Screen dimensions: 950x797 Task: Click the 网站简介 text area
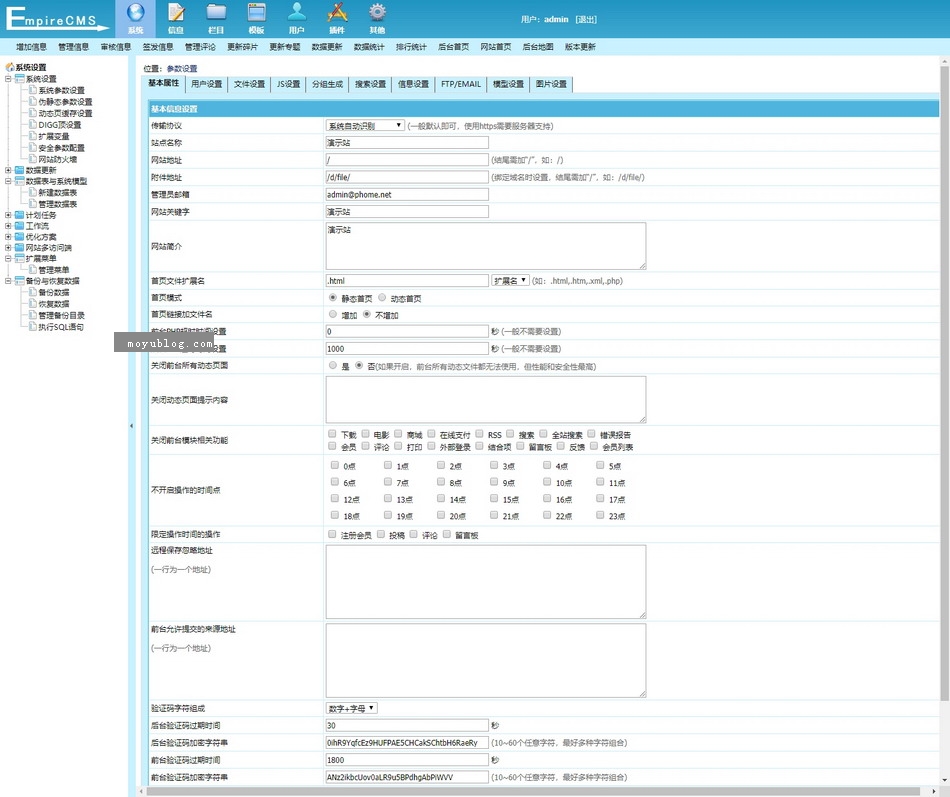[x=486, y=245]
